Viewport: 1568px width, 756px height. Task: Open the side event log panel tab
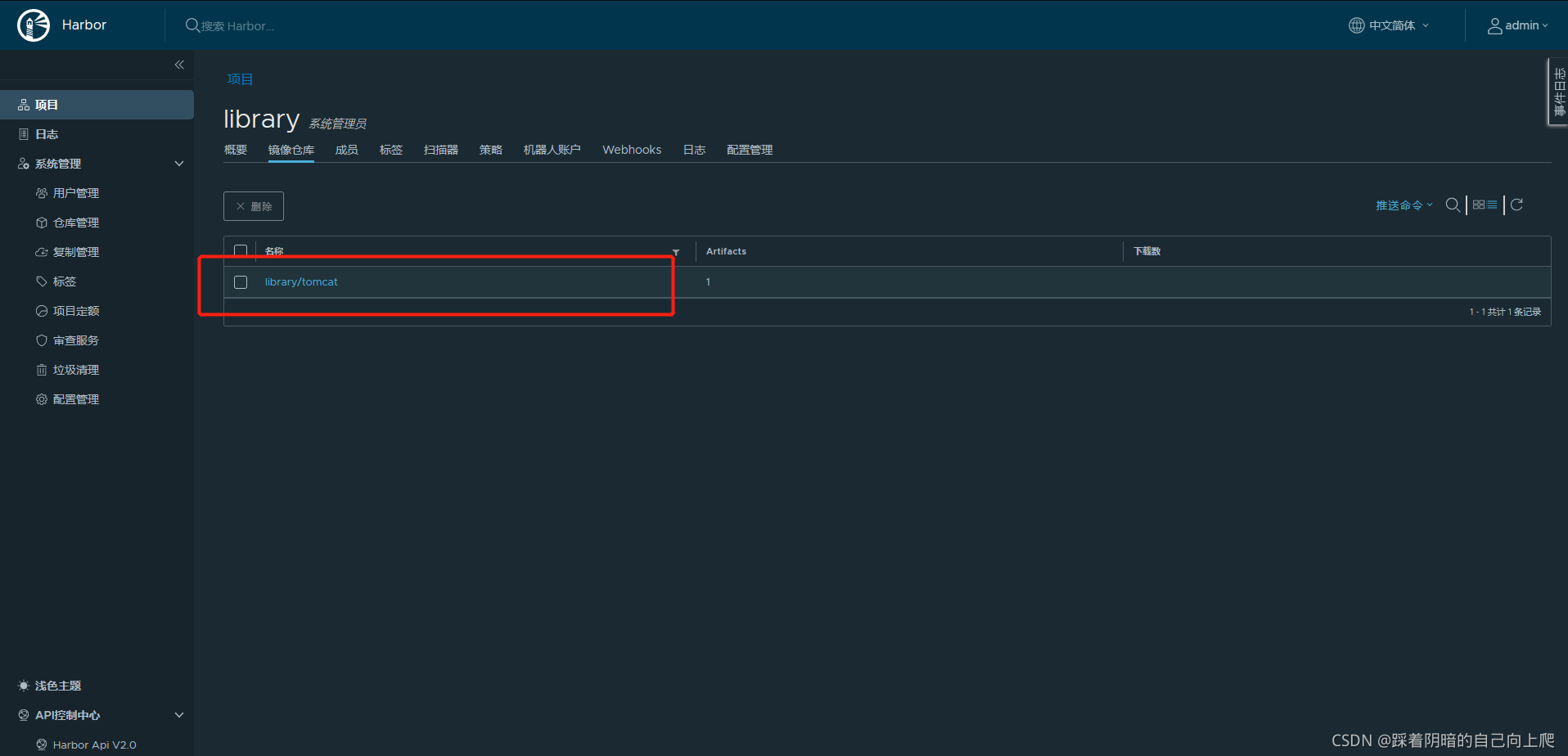click(1558, 92)
